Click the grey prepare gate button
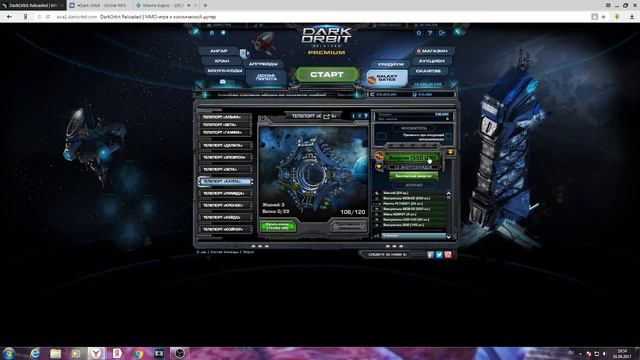 tap(348, 226)
